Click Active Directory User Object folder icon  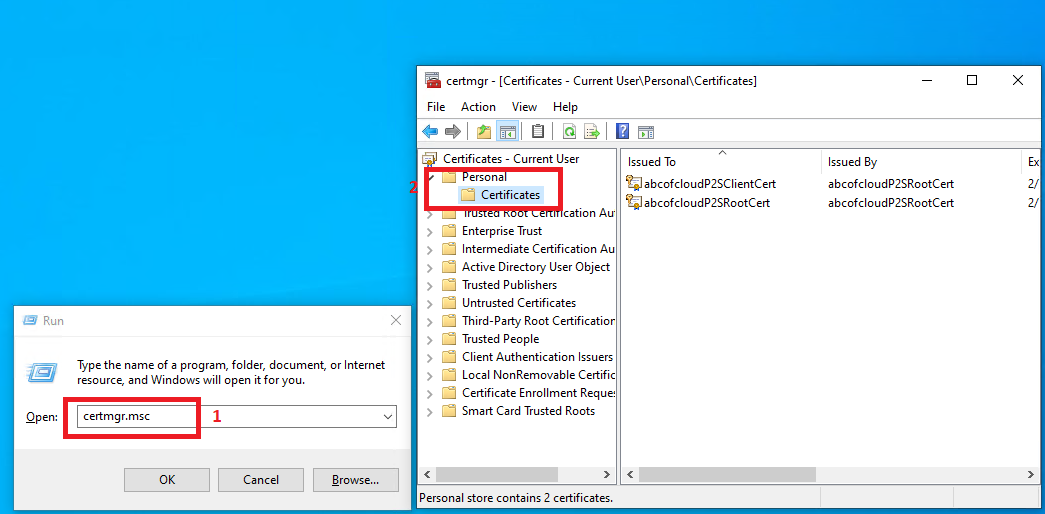point(449,267)
